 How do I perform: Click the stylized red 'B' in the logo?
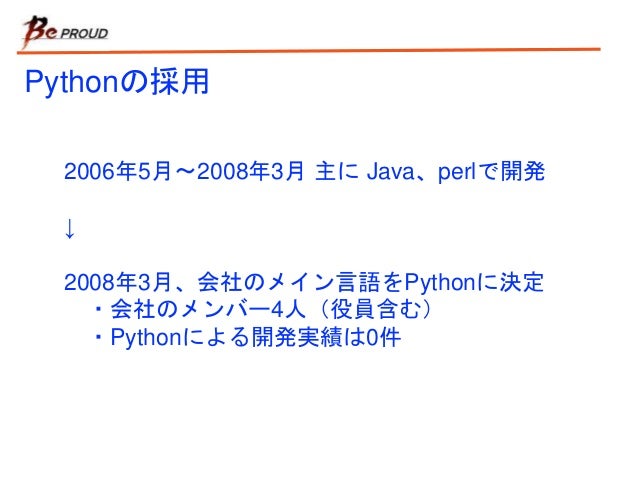pyautogui.click(x=35, y=31)
